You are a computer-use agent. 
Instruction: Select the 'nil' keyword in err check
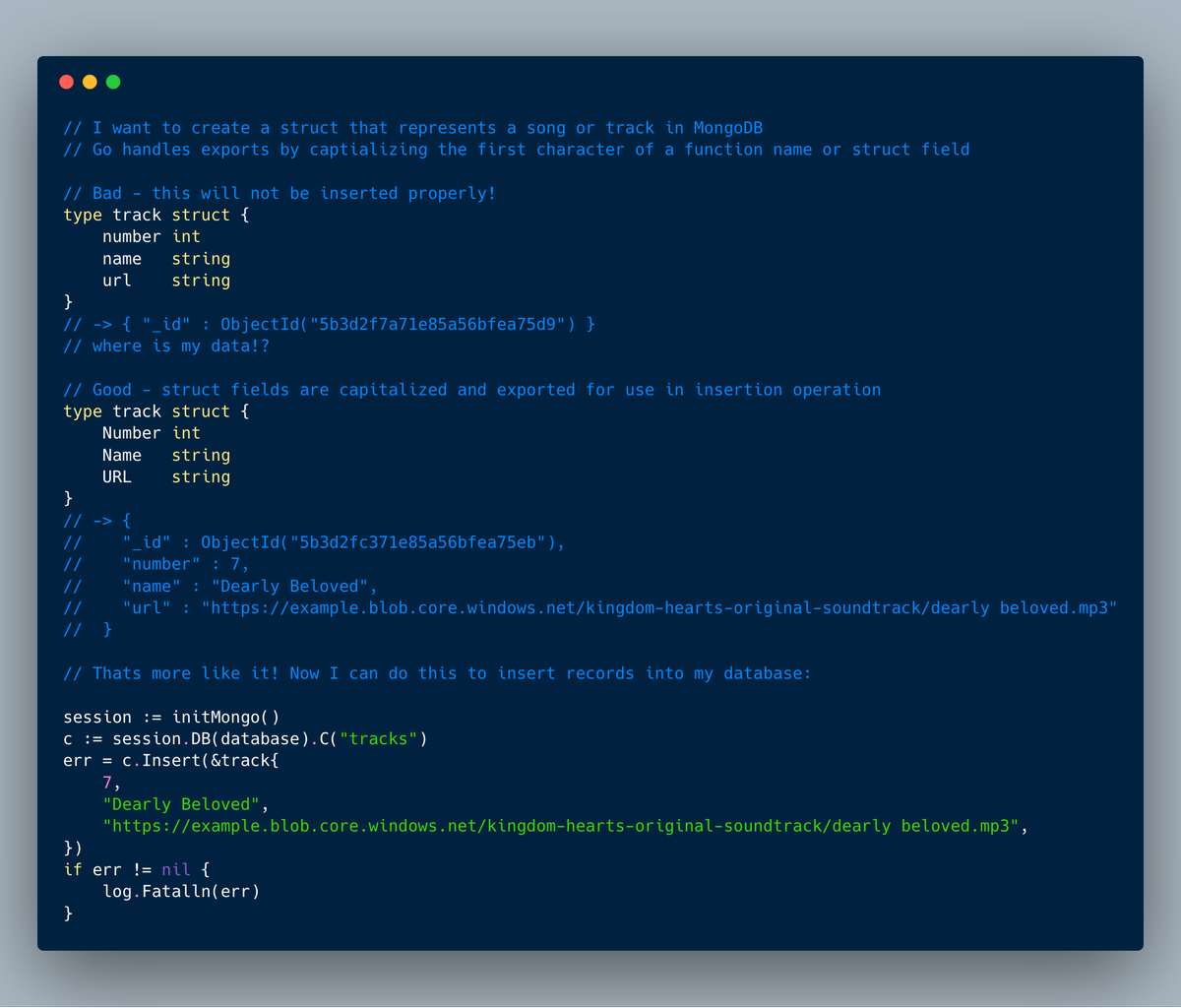point(177,869)
